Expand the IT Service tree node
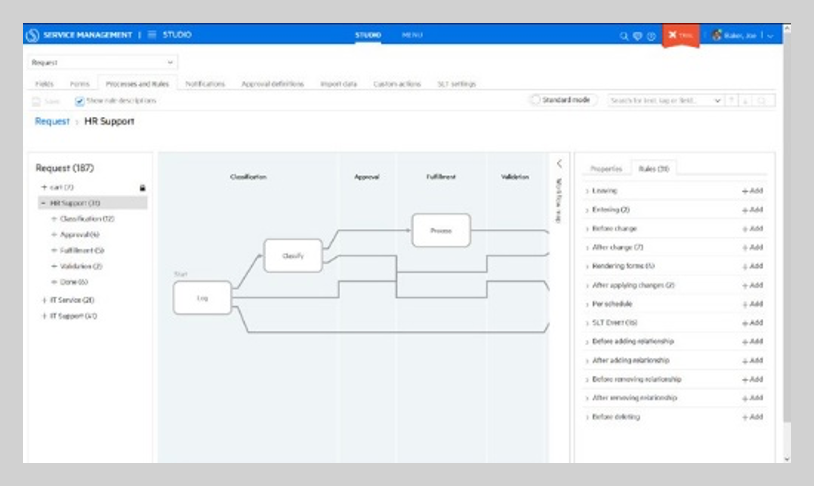This screenshot has height=487, width=814. pos(44,300)
